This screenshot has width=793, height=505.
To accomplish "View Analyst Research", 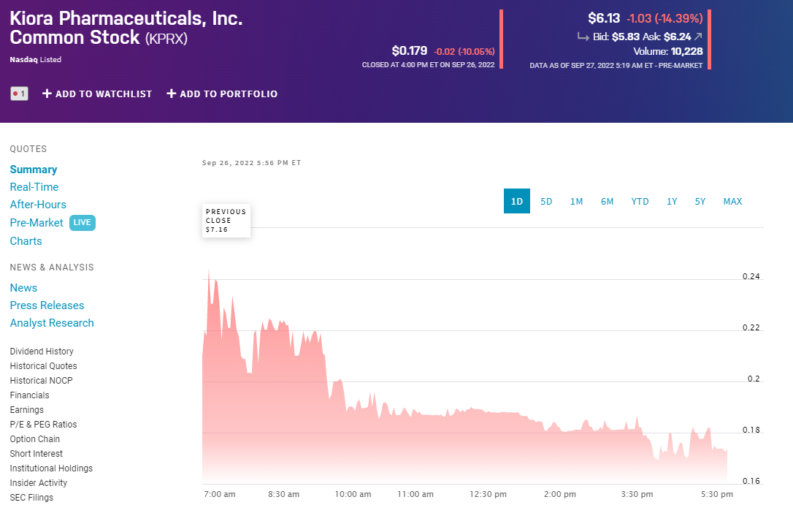I will (52, 323).
